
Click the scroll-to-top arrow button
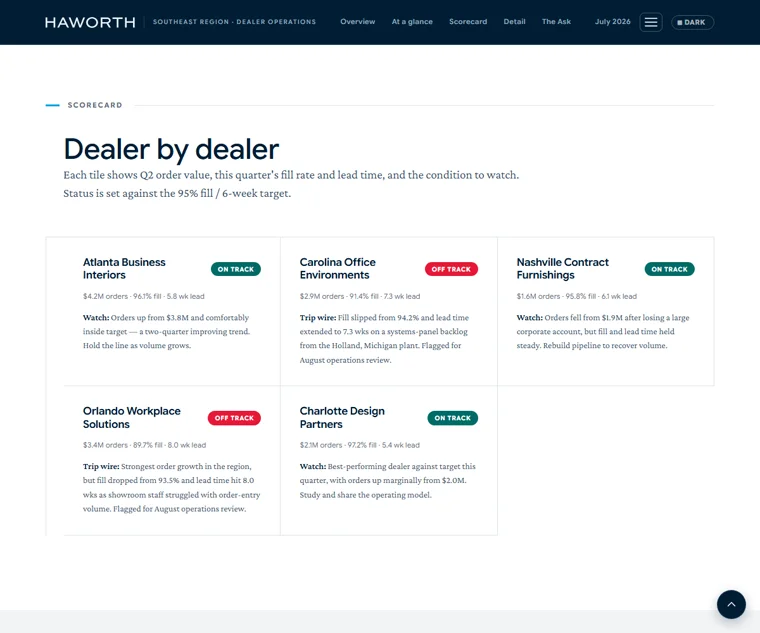click(731, 604)
